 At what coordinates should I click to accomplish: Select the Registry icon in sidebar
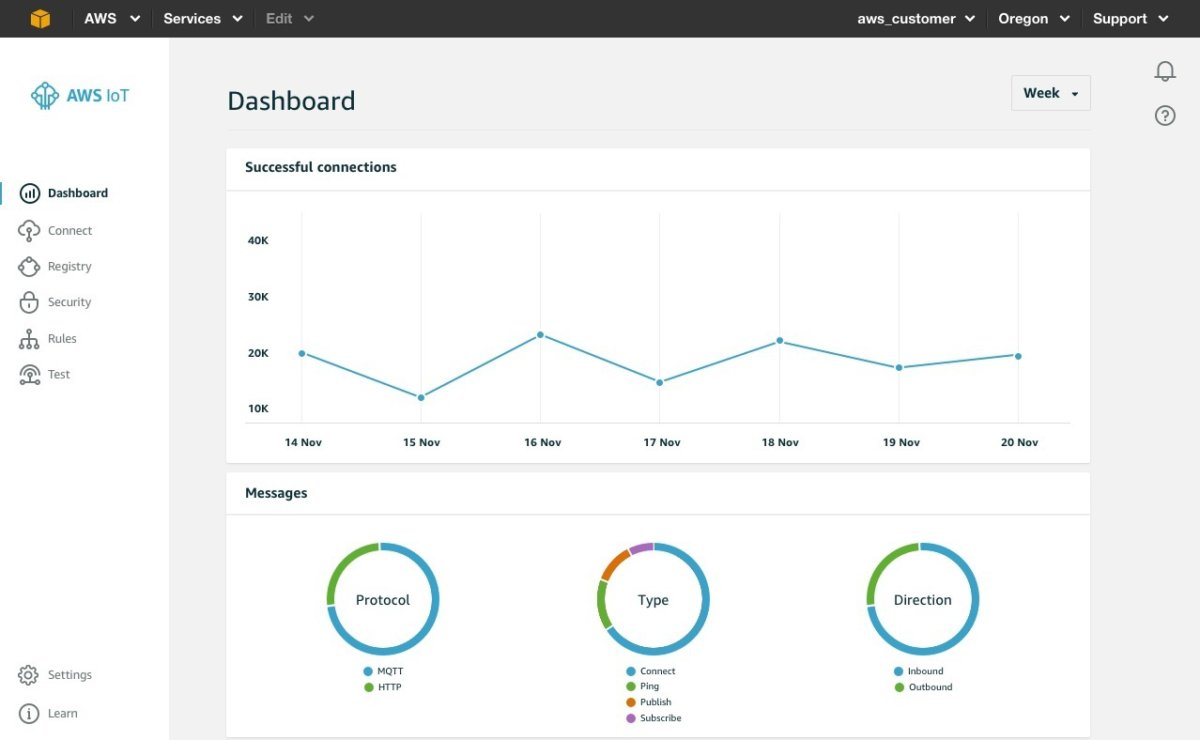(x=29, y=267)
